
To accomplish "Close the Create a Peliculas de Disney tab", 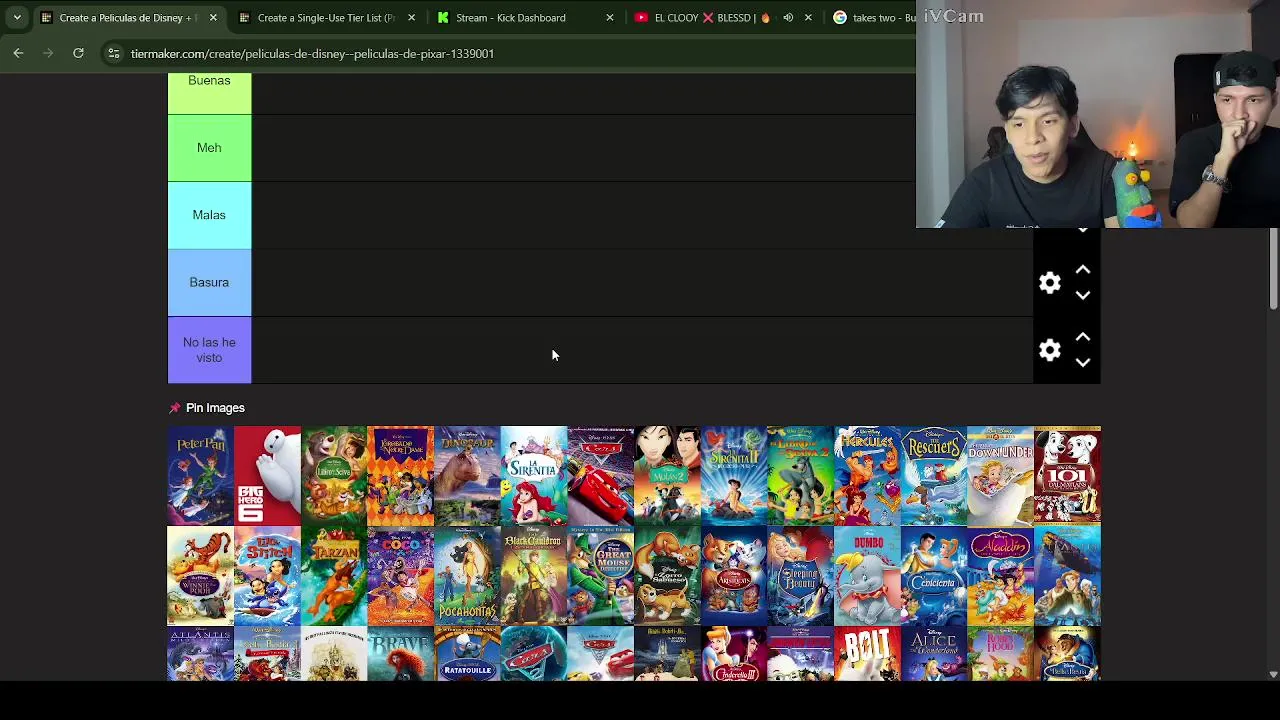I will (213, 17).
